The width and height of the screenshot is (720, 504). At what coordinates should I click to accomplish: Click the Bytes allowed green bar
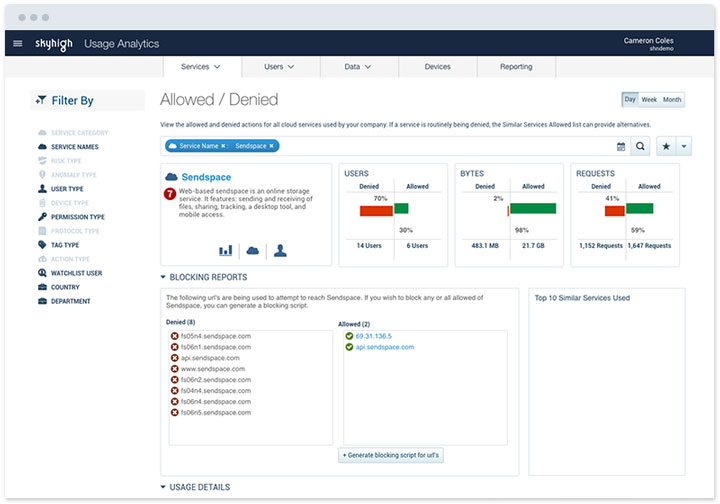click(533, 208)
